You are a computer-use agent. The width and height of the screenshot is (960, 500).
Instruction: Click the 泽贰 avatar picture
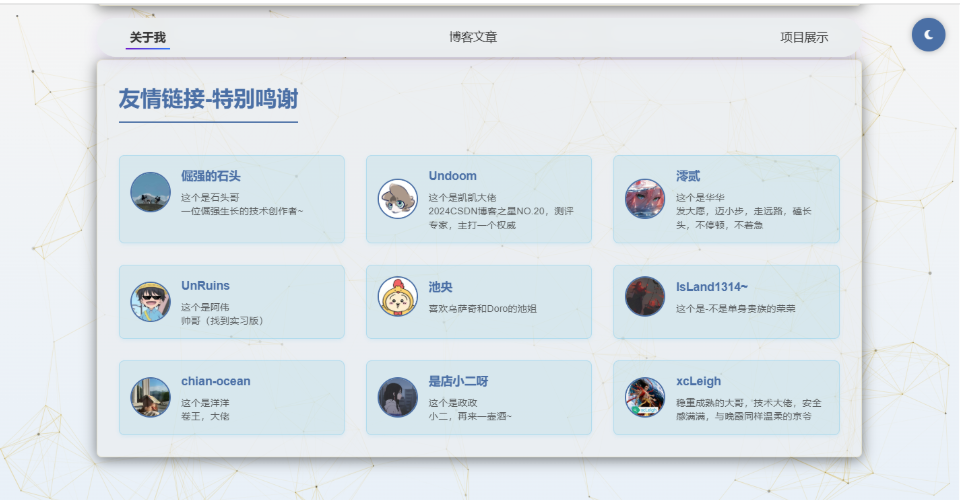click(644, 199)
